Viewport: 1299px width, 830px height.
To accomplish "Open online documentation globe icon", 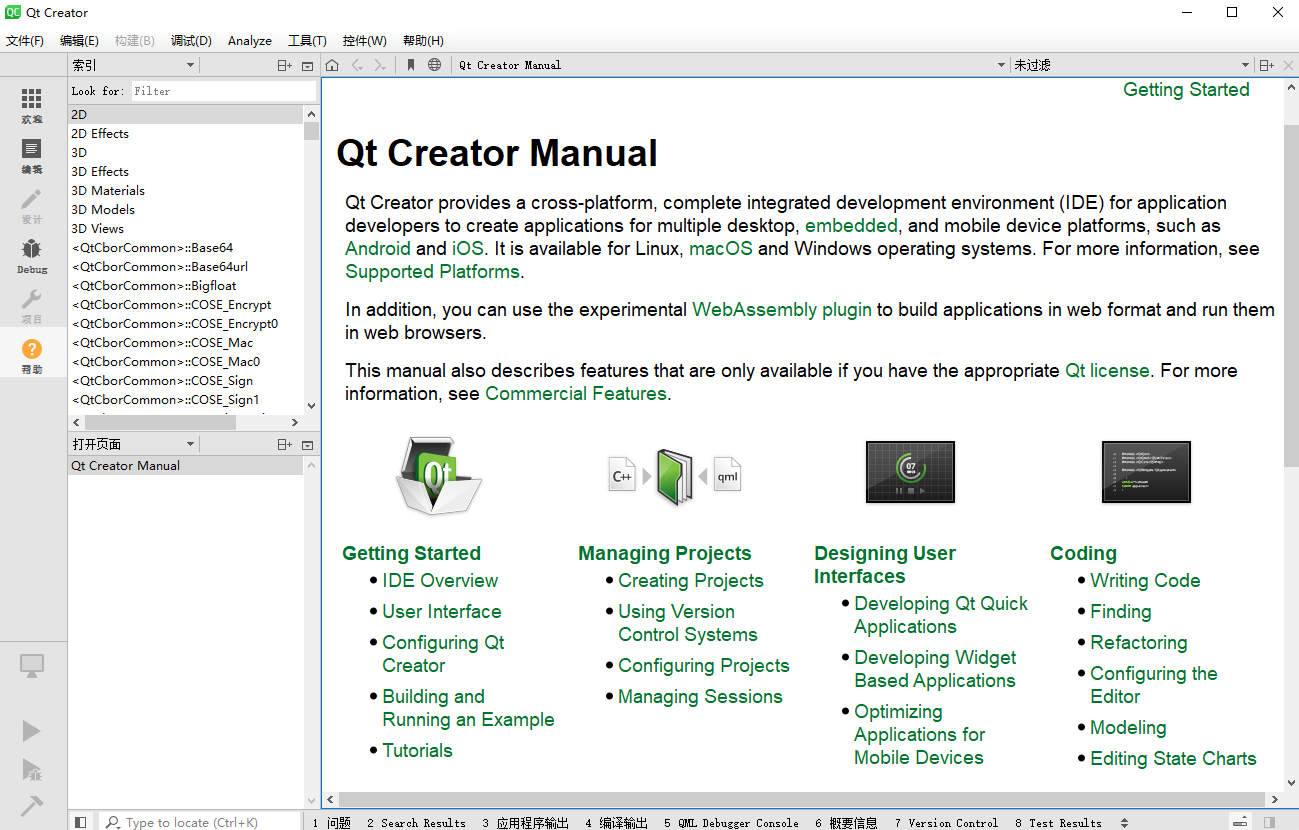I will 434,65.
